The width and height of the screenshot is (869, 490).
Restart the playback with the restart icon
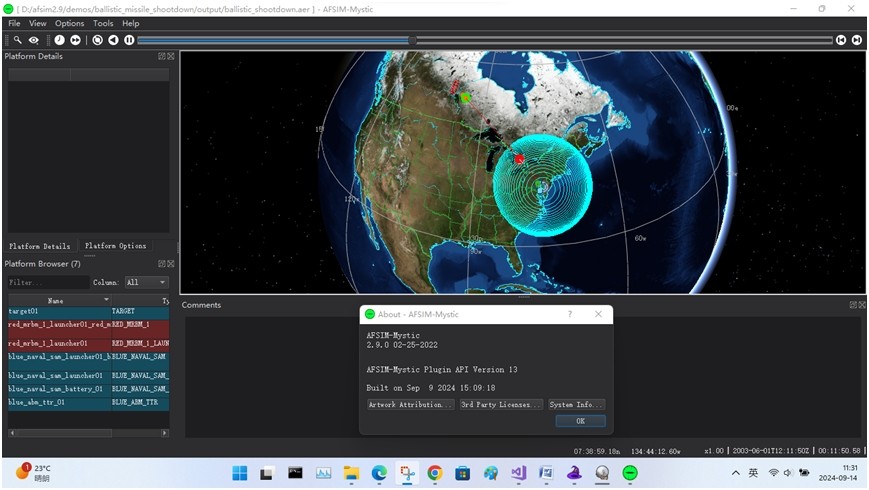click(97, 40)
